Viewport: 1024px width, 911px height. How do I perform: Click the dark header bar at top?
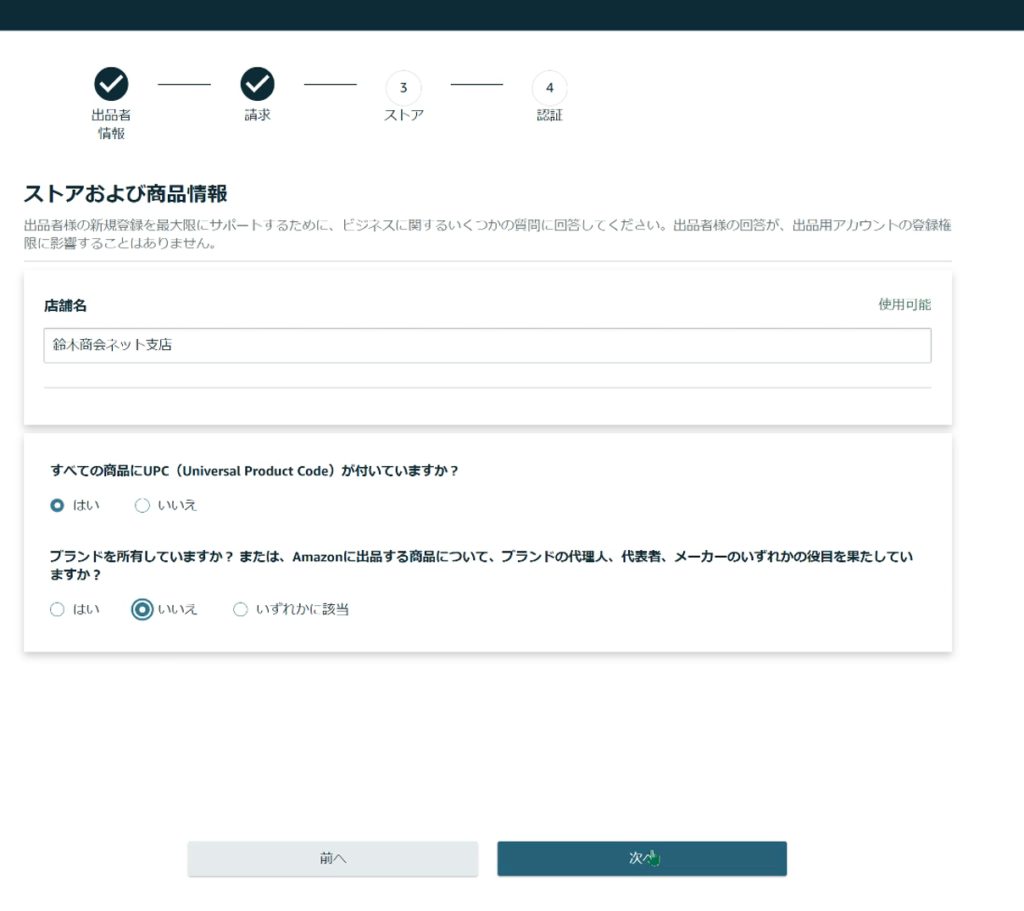[512, 14]
